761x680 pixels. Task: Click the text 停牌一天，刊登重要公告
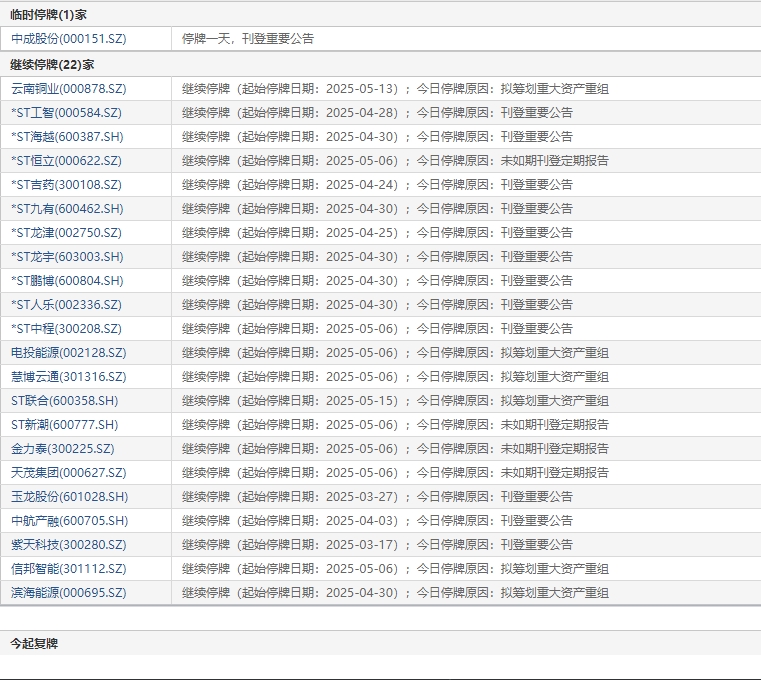(x=248, y=39)
